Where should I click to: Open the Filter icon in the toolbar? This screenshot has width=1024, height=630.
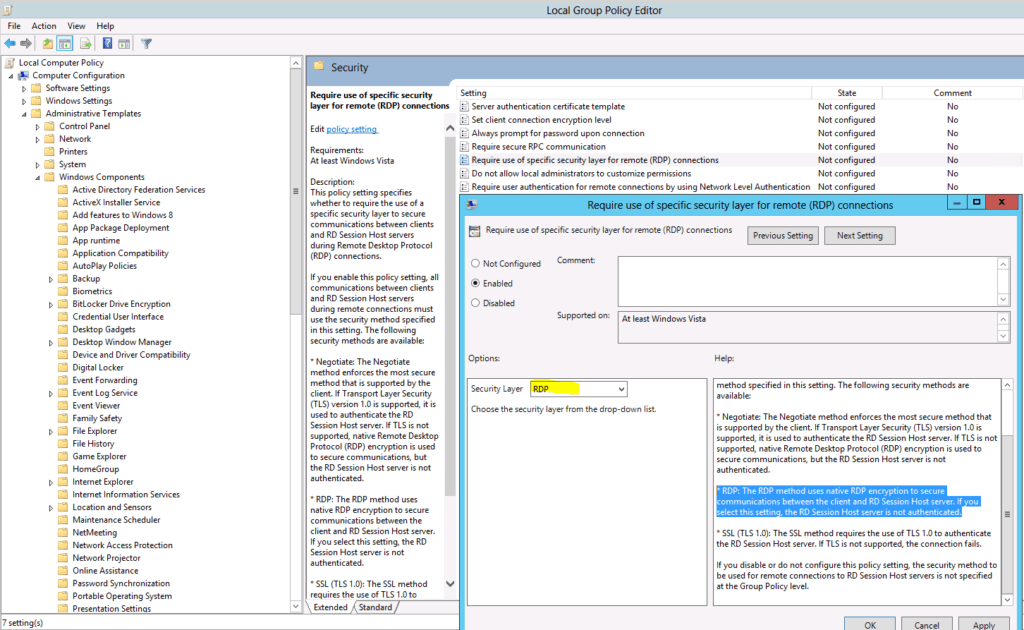point(146,43)
